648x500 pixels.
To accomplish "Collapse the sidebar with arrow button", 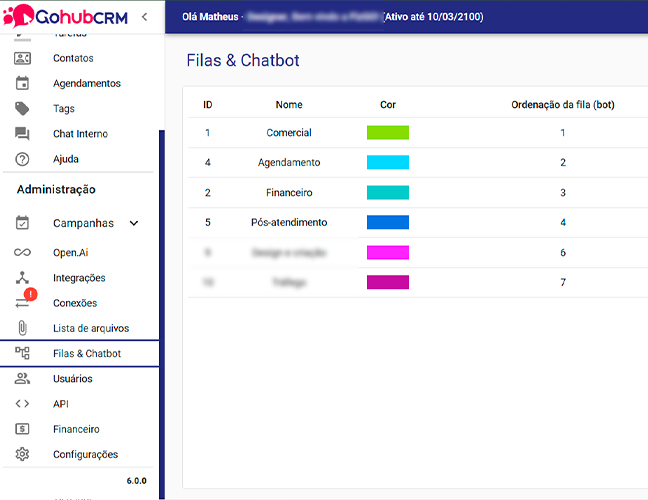I will coord(144,16).
